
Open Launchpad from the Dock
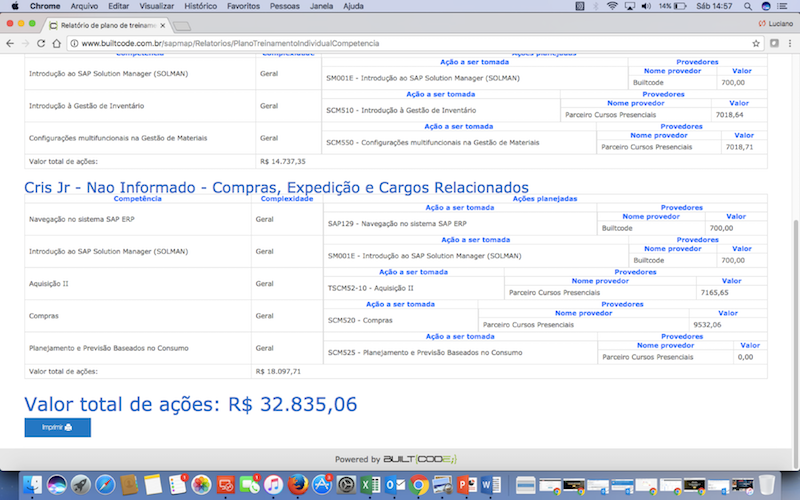point(81,484)
